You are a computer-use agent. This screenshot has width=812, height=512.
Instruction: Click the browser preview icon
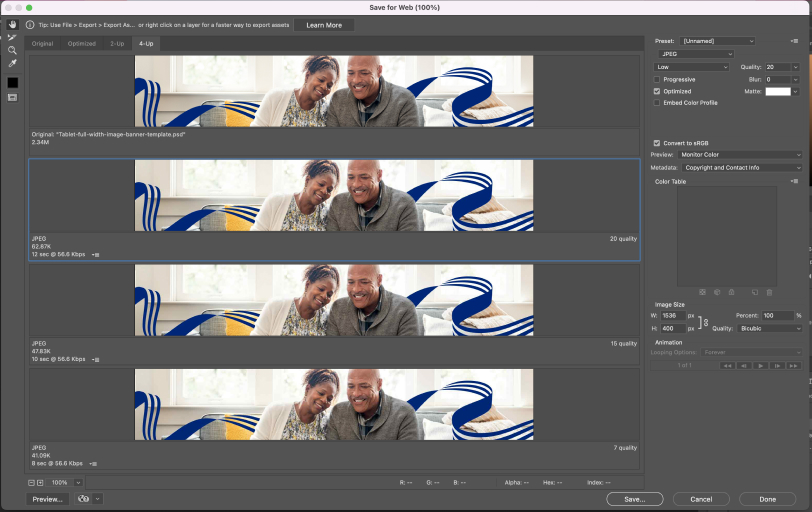click(x=83, y=499)
